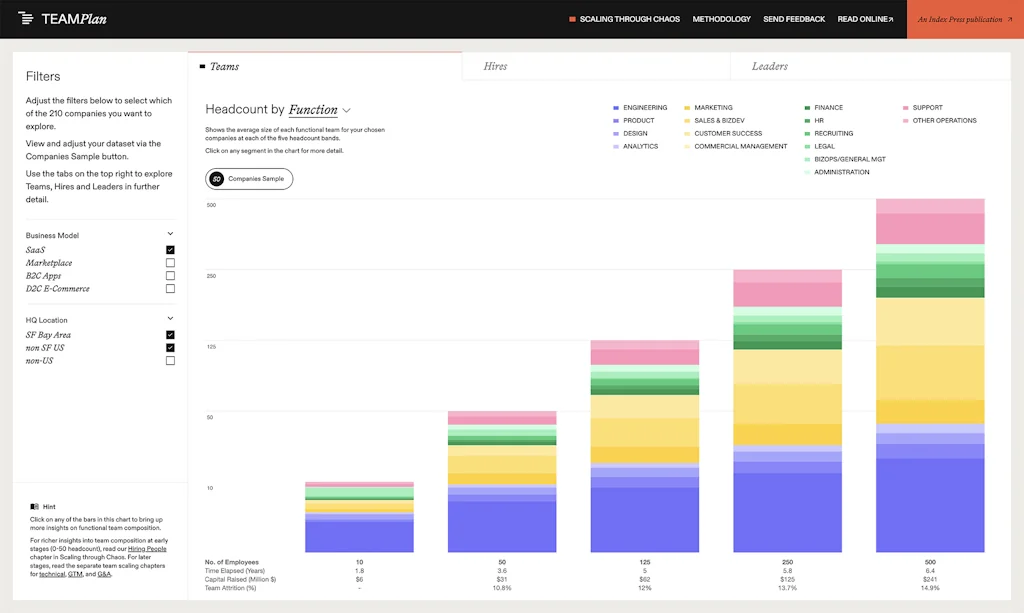Viewport: 1024px width, 613px height.
Task: Enable the Marketplace business model filter
Action: (x=170, y=263)
